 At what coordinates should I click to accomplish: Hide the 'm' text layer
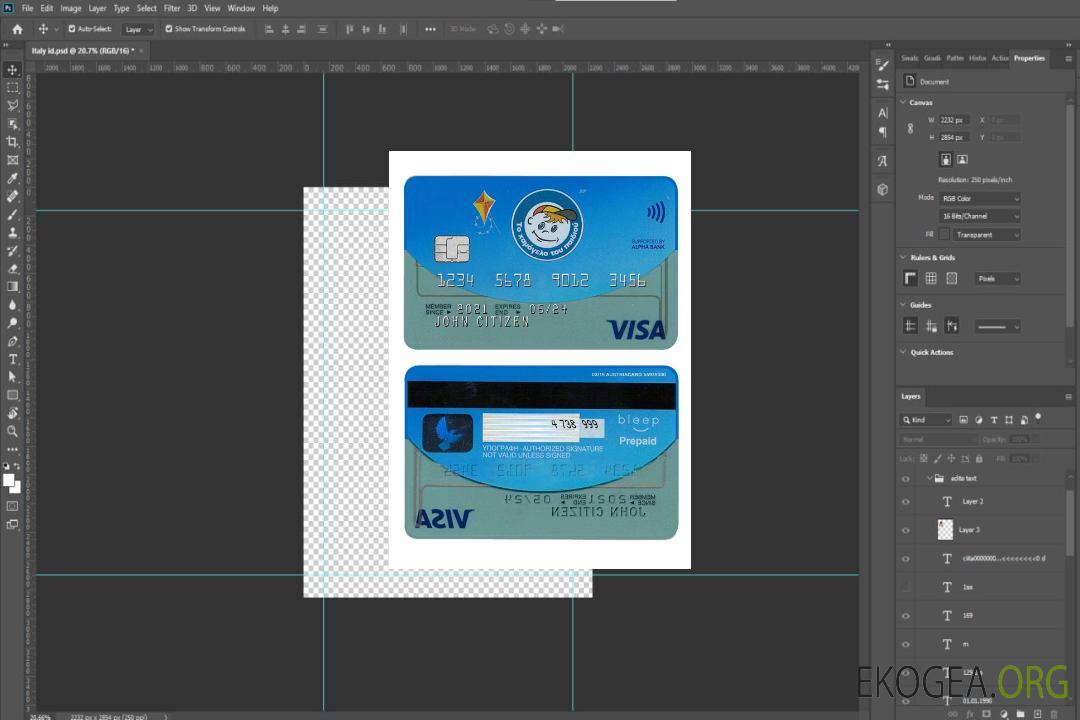pos(906,644)
